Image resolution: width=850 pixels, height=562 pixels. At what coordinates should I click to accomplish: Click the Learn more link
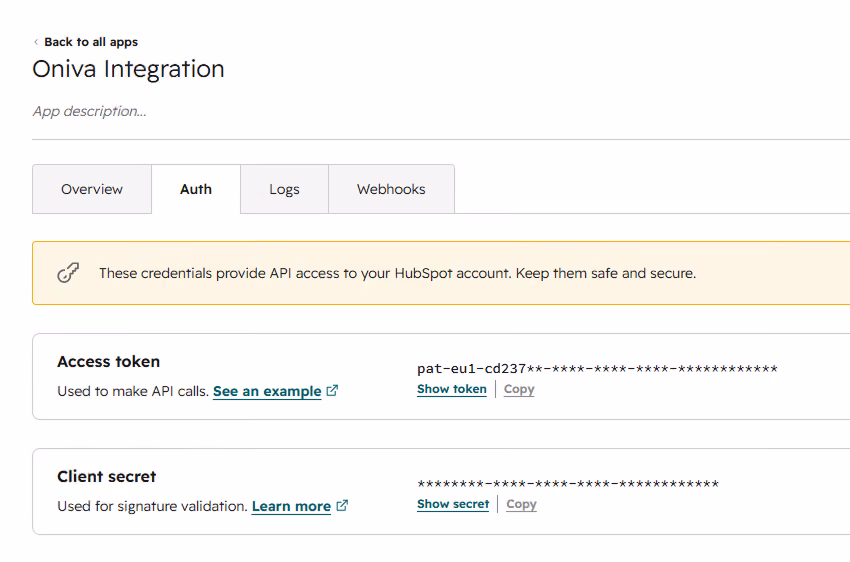[x=291, y=506]
